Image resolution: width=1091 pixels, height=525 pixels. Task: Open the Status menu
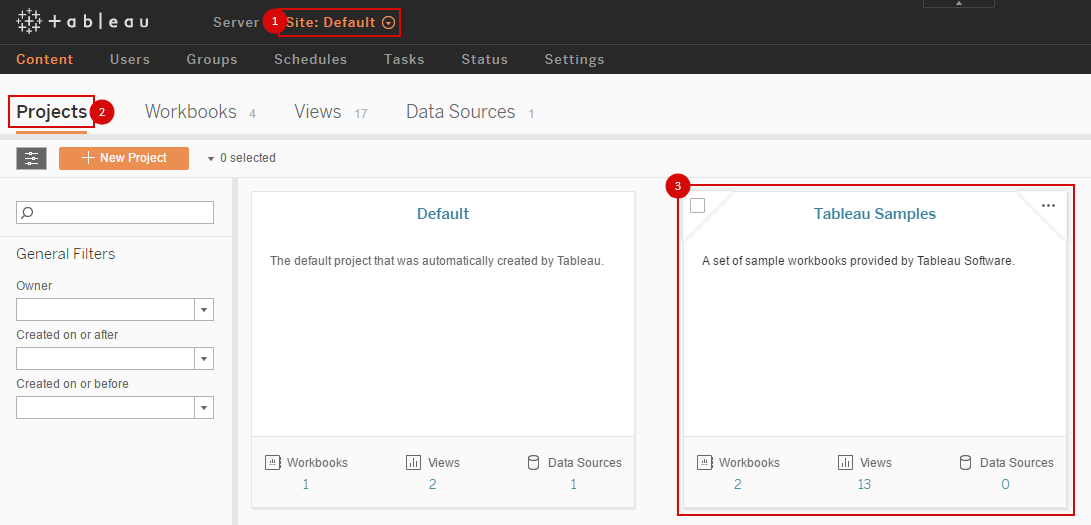tap(484, 59)
